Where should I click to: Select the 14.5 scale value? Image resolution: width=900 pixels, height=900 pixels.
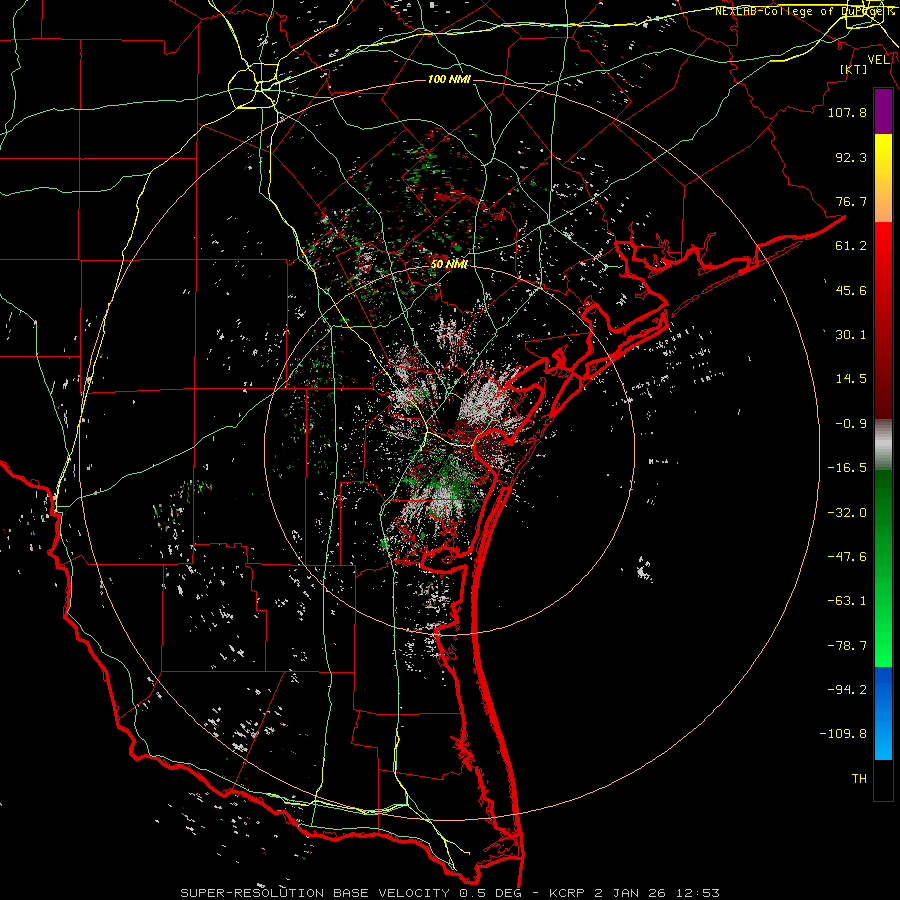point(851,379)
